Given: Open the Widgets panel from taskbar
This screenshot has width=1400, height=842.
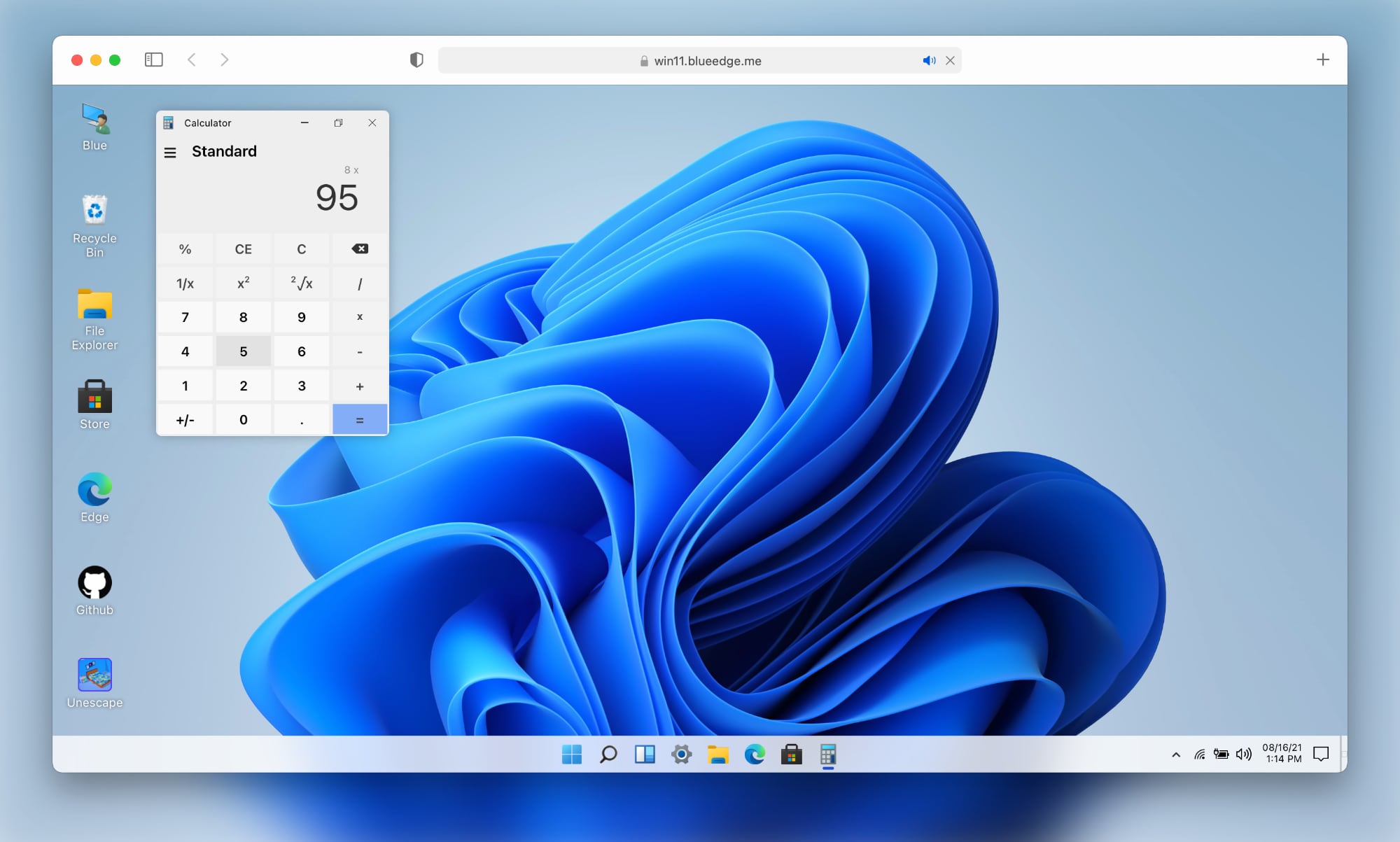Looking at the screenshot, I should click(x=645, y=755).
